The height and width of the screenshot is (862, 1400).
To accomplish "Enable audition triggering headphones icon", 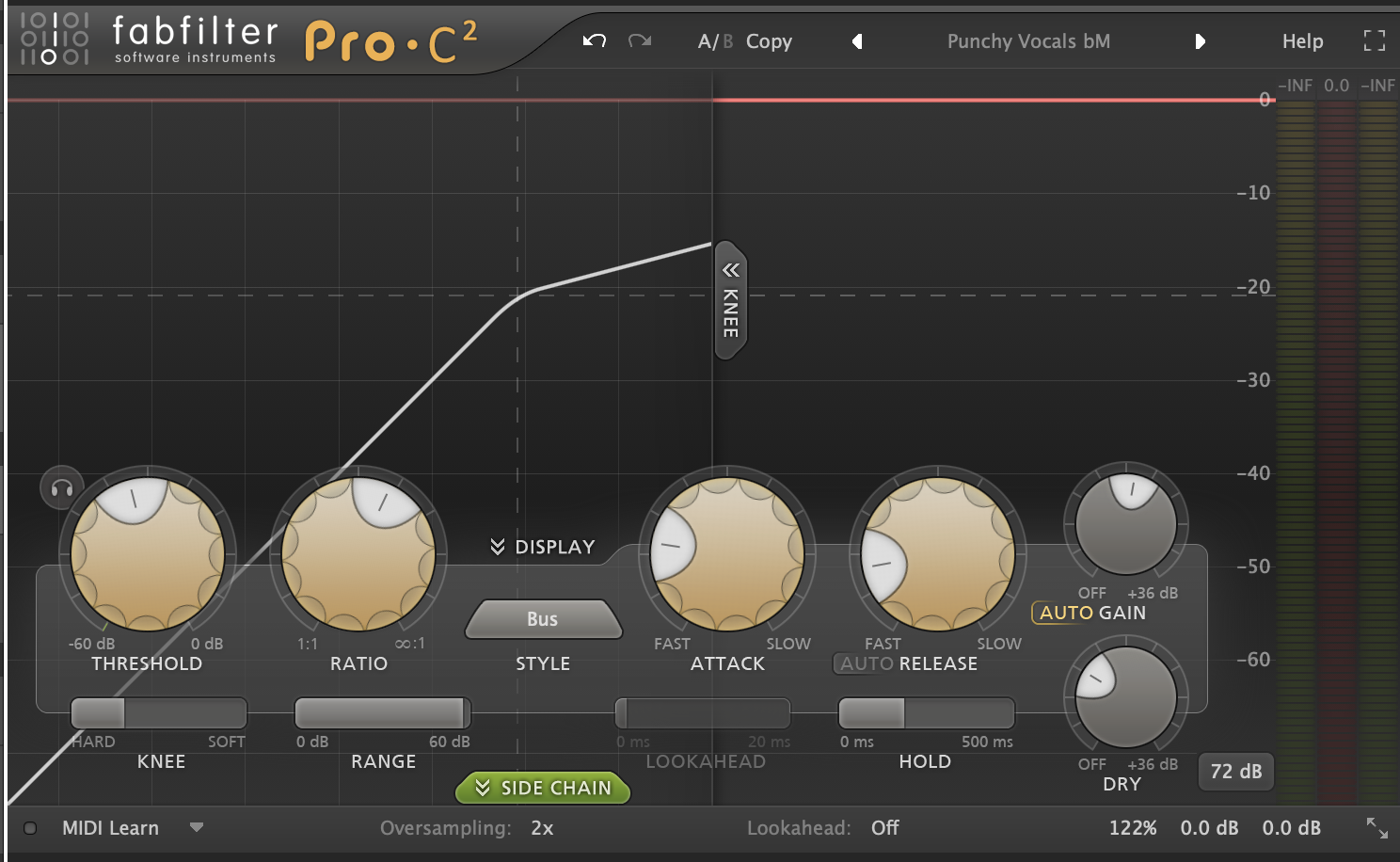I will (x=62, y=488).
